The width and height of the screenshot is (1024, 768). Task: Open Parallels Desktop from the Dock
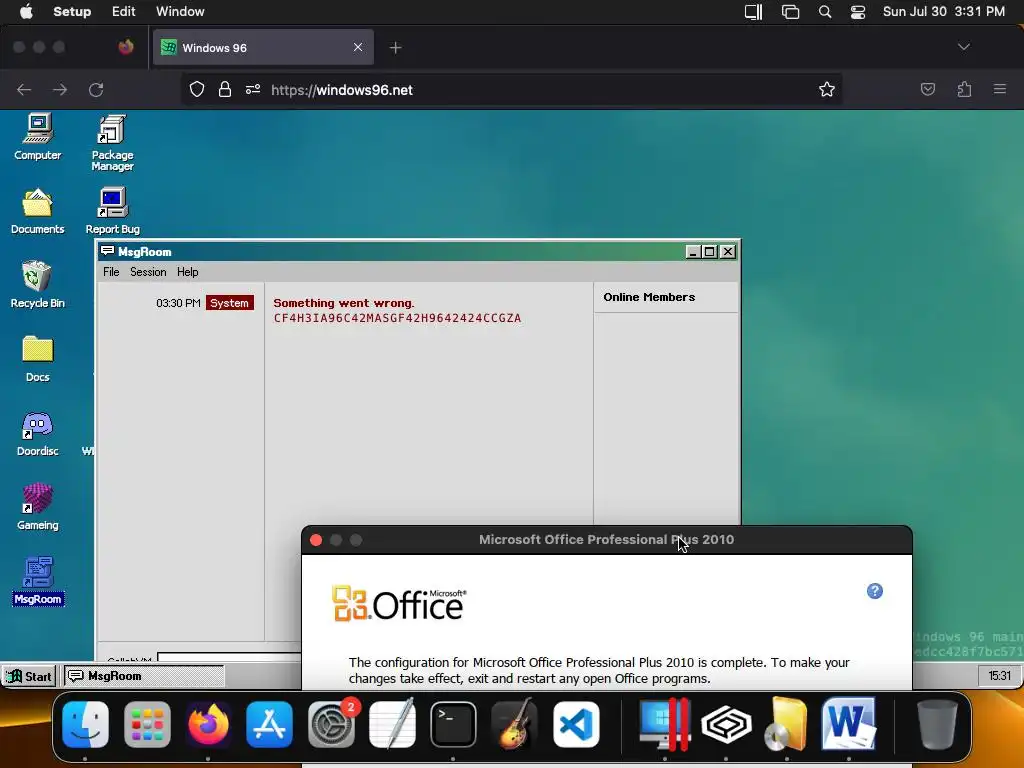[665, 724]
